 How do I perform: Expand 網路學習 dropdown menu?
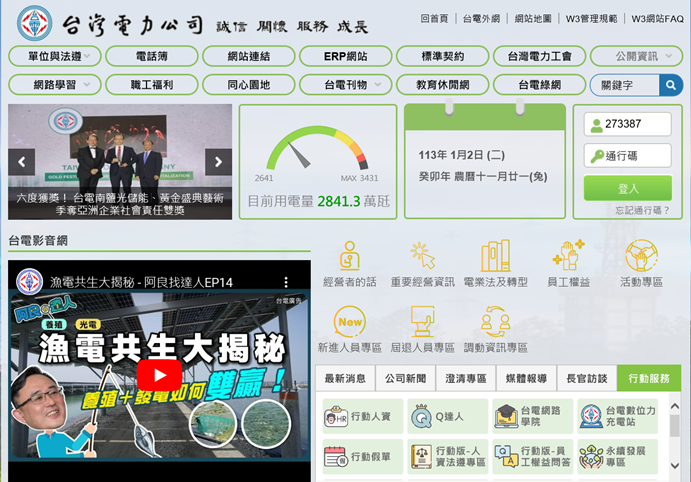click(55, 85)
